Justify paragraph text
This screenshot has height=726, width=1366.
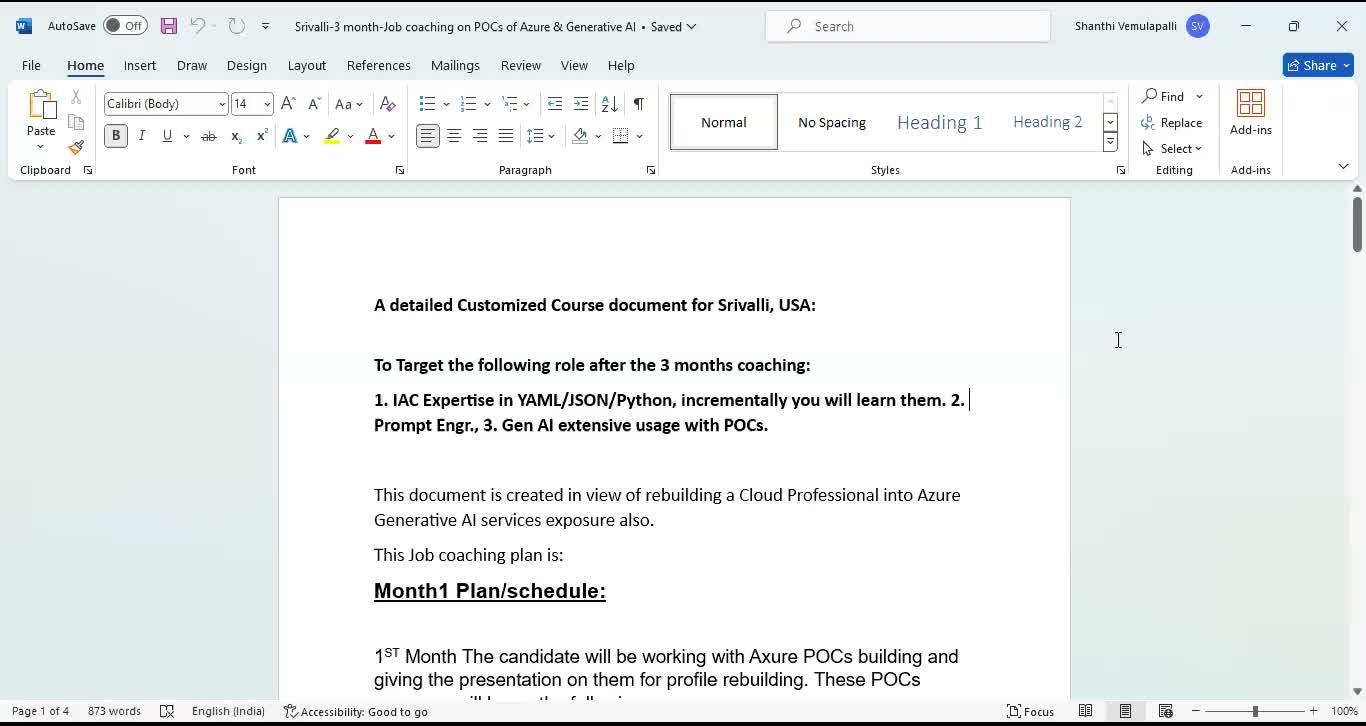click(x=506, y=136)
